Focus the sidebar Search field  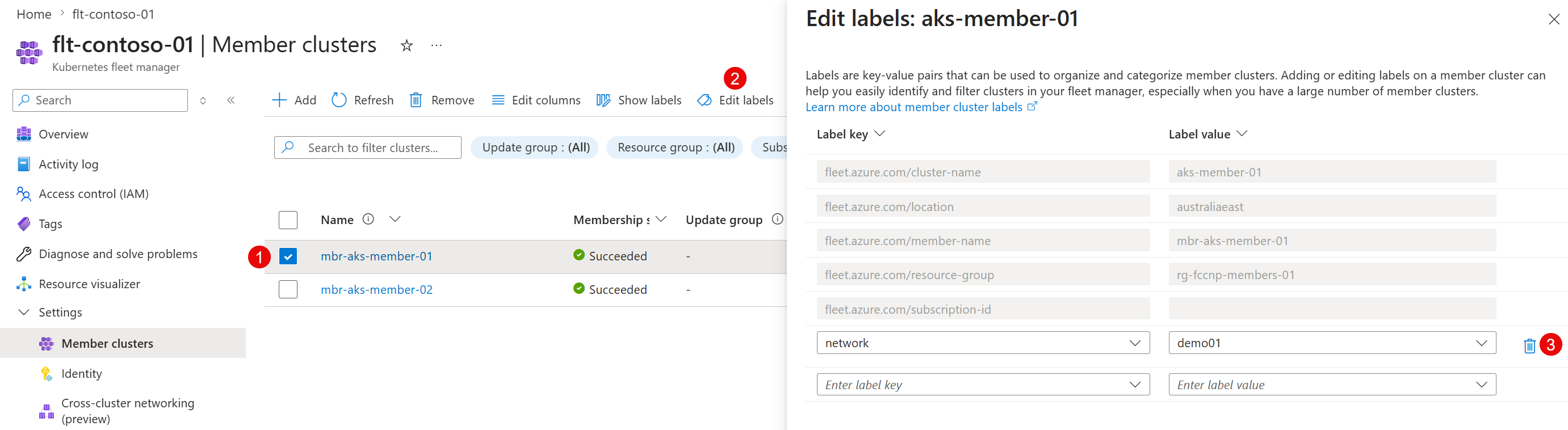pos(100,100)
